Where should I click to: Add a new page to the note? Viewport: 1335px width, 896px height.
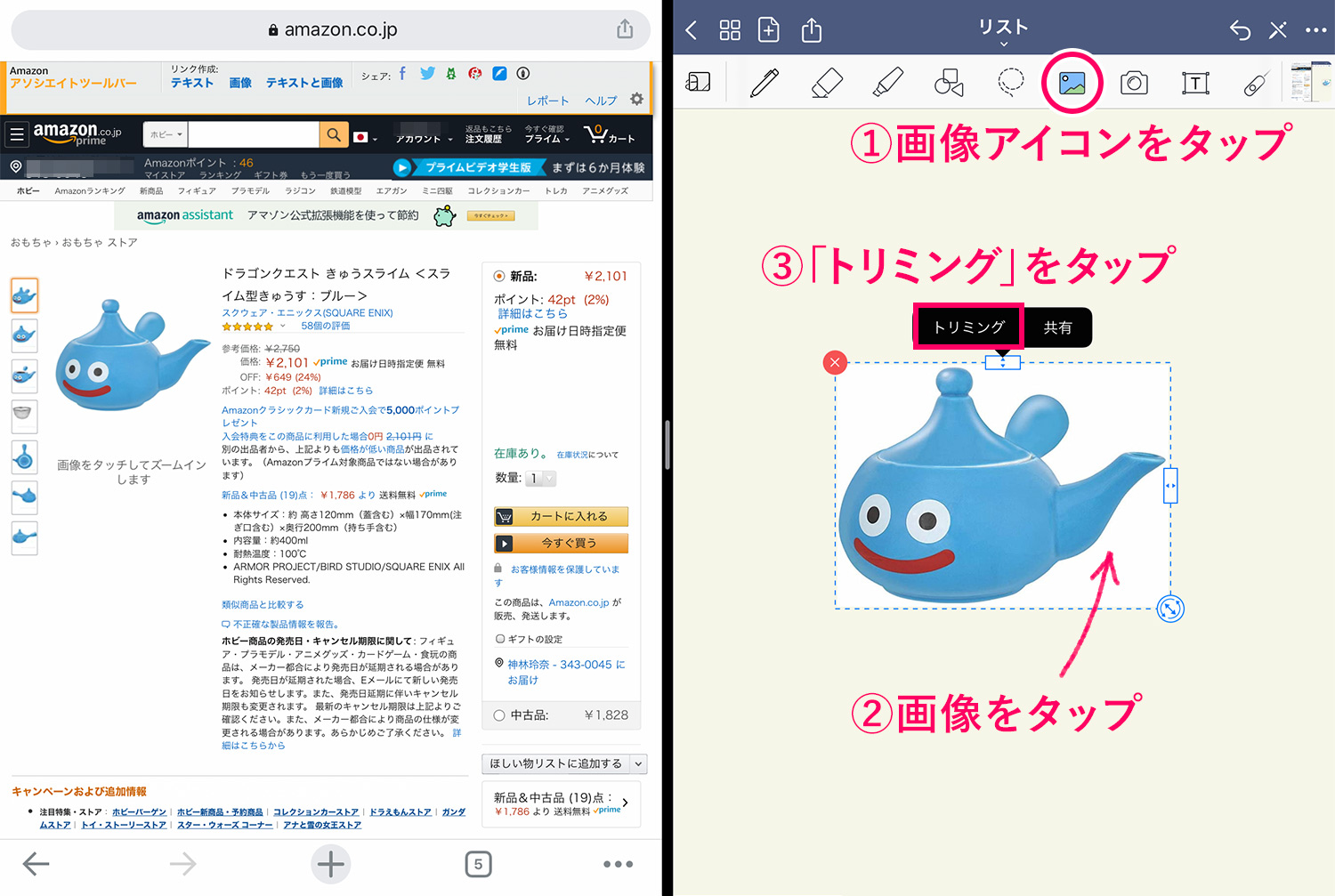tap(769, 30)
